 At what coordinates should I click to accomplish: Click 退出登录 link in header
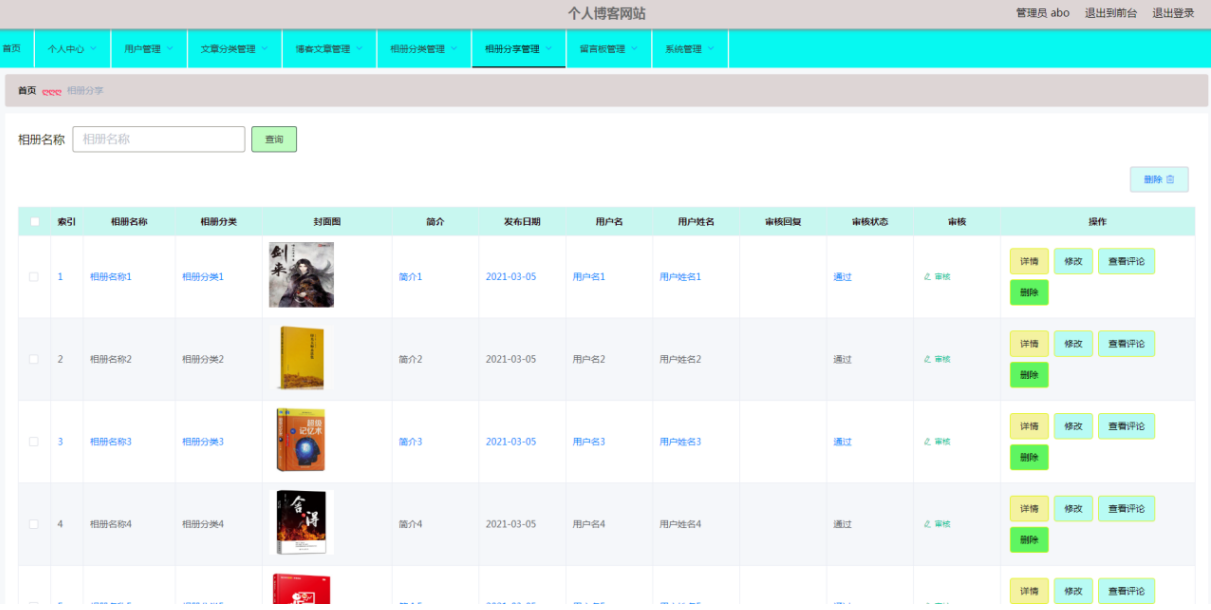pyautogui.click(x=1174, y=13)
